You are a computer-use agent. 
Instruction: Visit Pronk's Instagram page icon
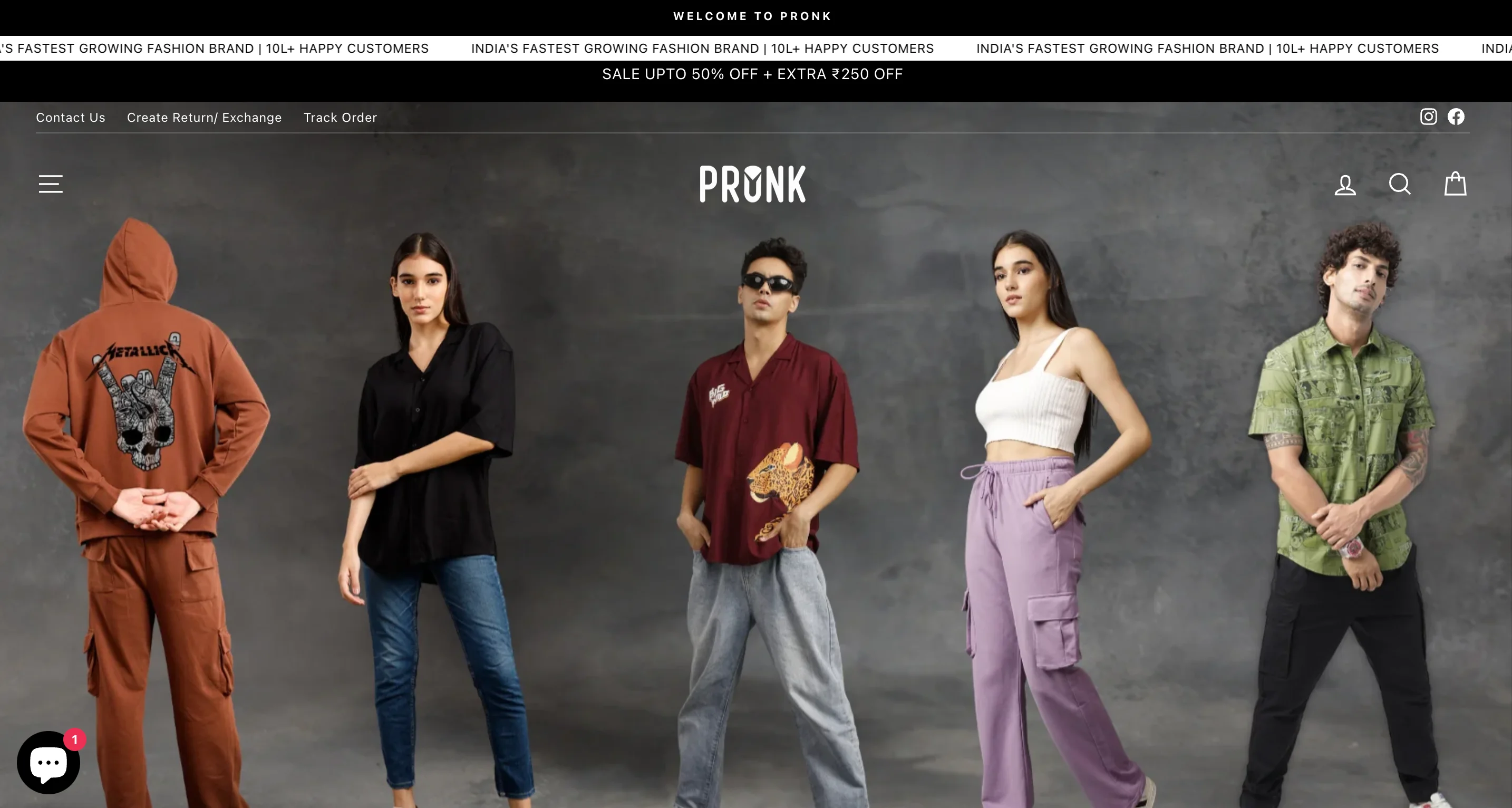[1428, 116]
